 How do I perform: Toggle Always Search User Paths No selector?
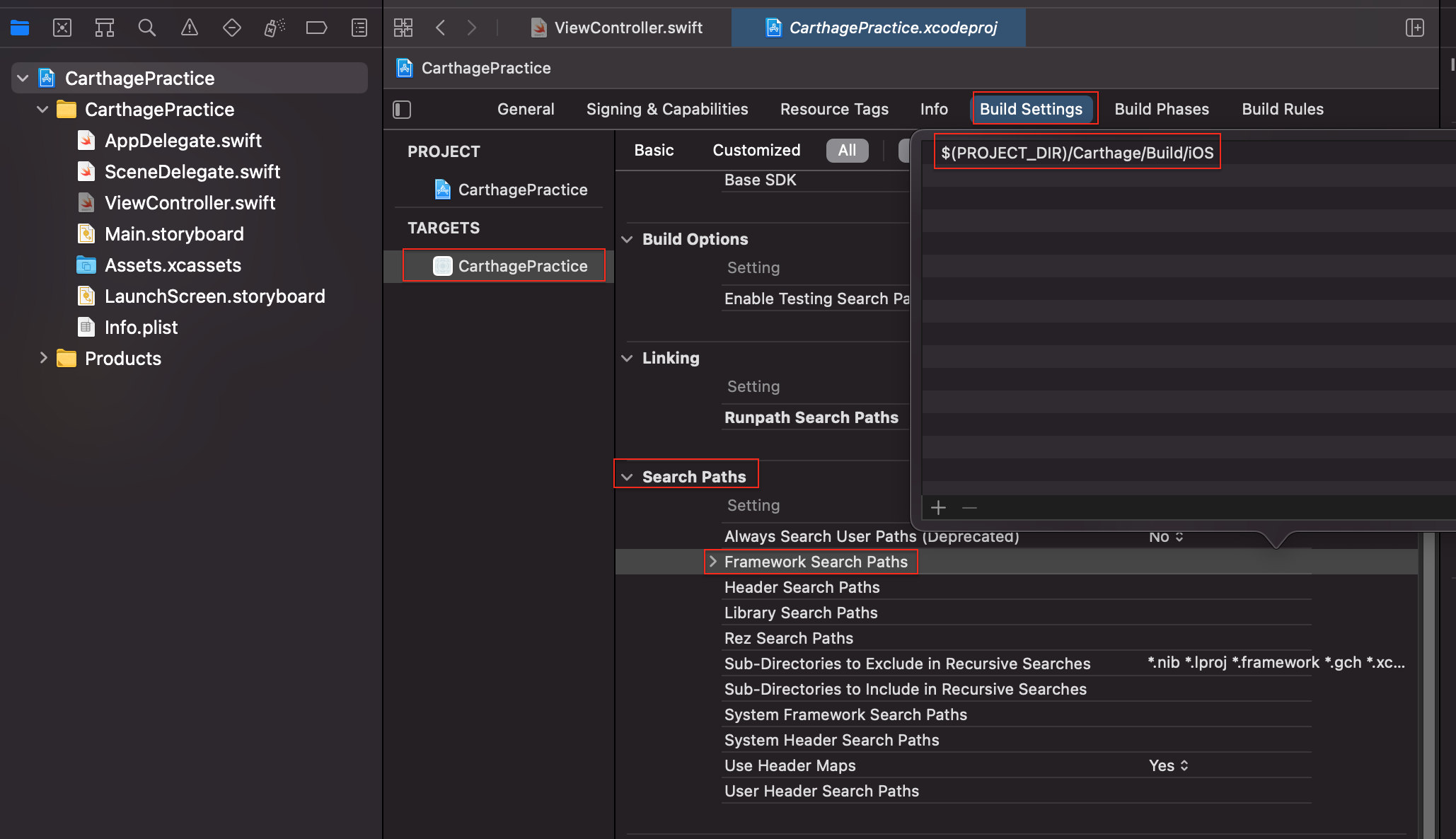tap(1166, 537)
